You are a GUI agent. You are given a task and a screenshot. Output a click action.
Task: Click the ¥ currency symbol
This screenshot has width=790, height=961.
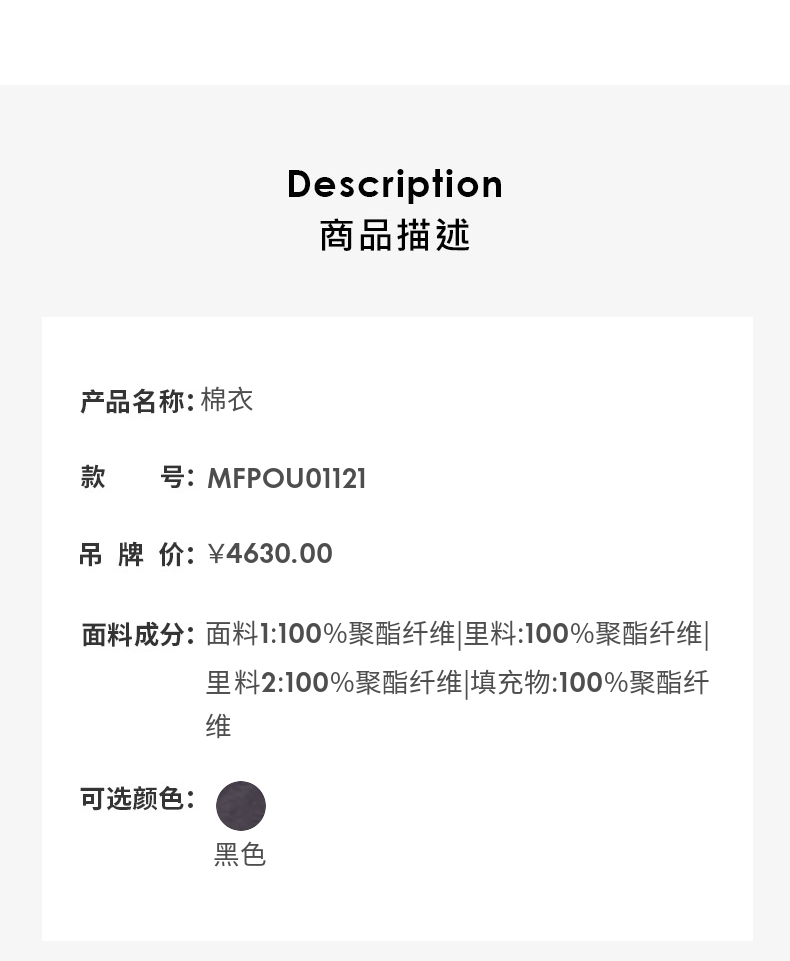coord(216,554)
